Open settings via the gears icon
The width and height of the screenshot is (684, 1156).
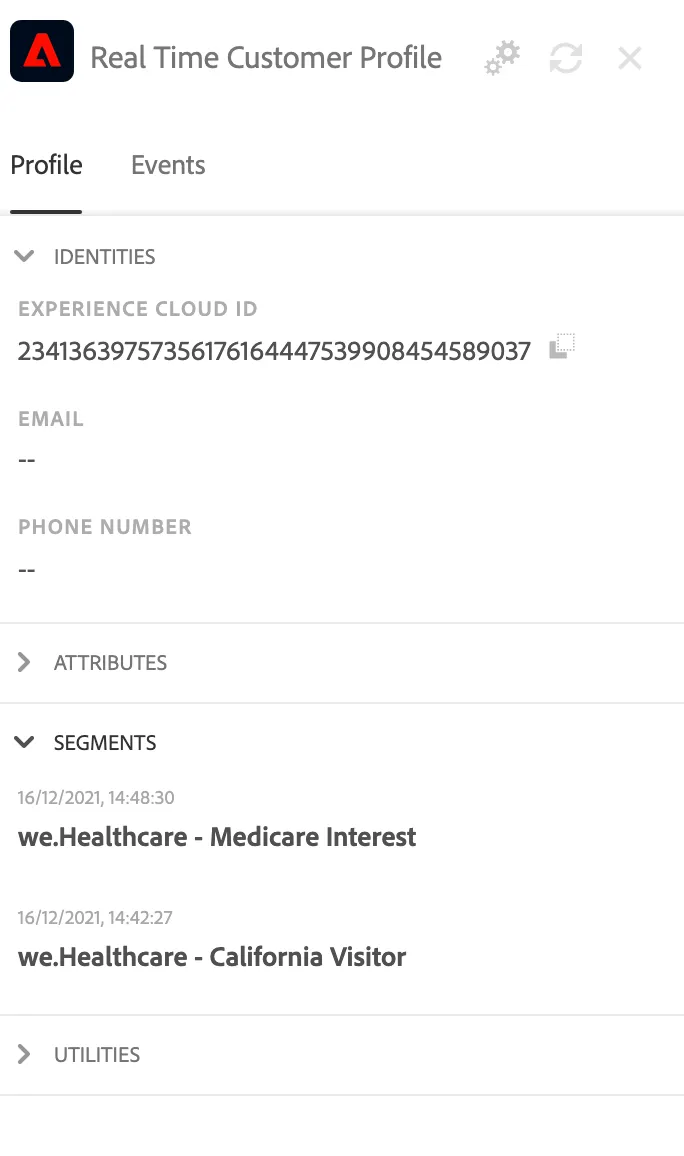coord(502,58)
